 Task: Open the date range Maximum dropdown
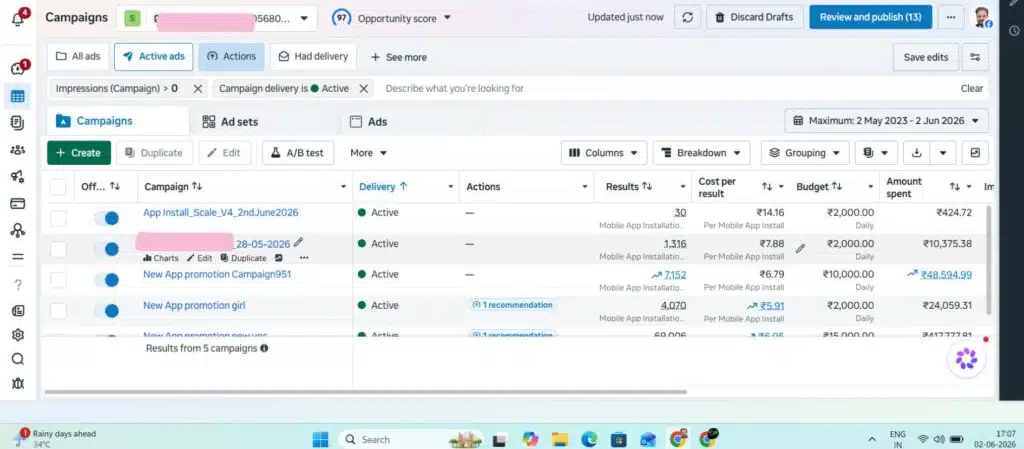click(x=886, y=121)
